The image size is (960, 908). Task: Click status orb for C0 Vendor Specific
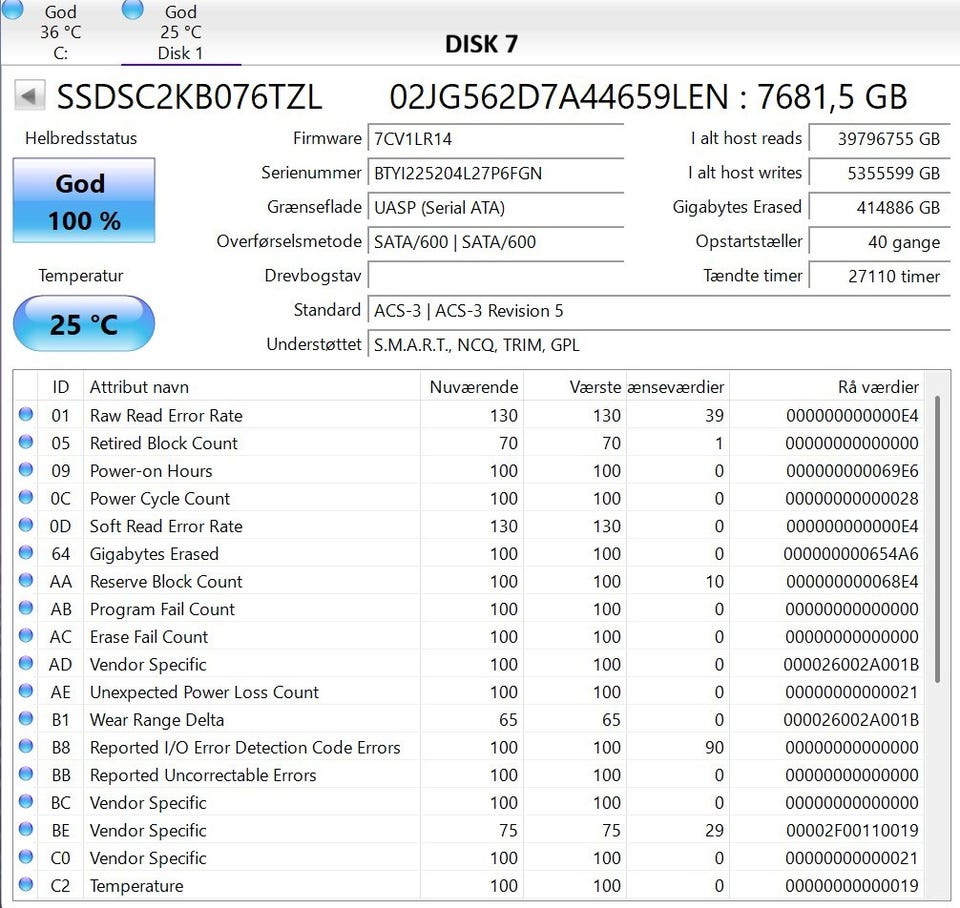[26, 857]
